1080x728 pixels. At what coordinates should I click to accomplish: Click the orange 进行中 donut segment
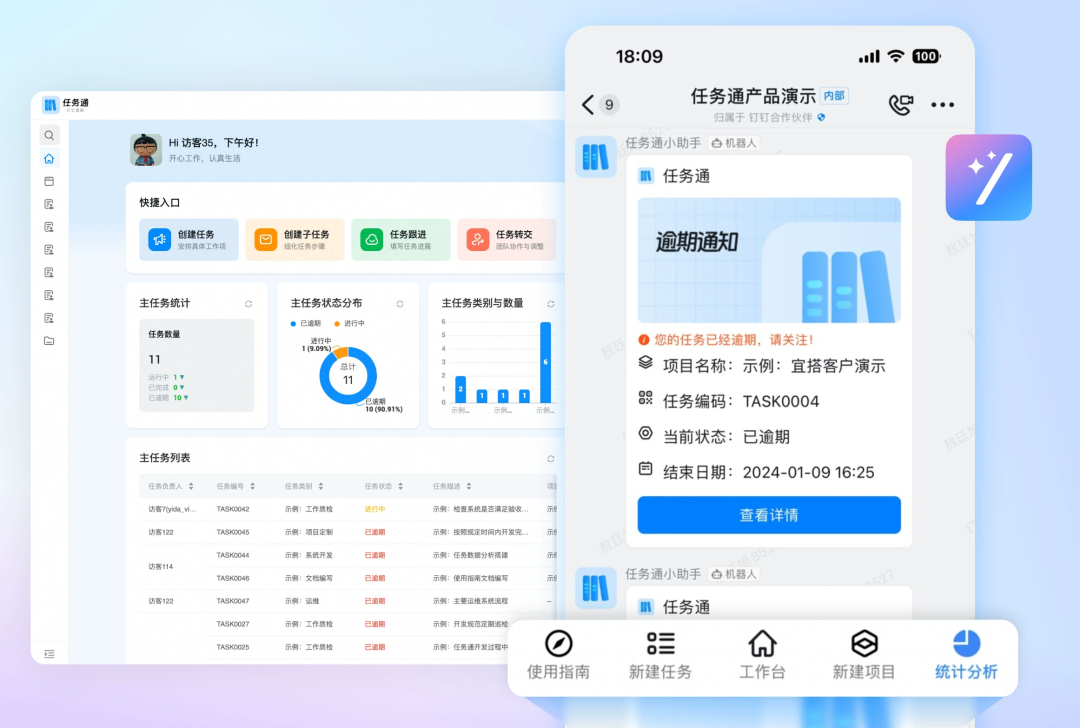pyautogui.click(x=342, y=353)
